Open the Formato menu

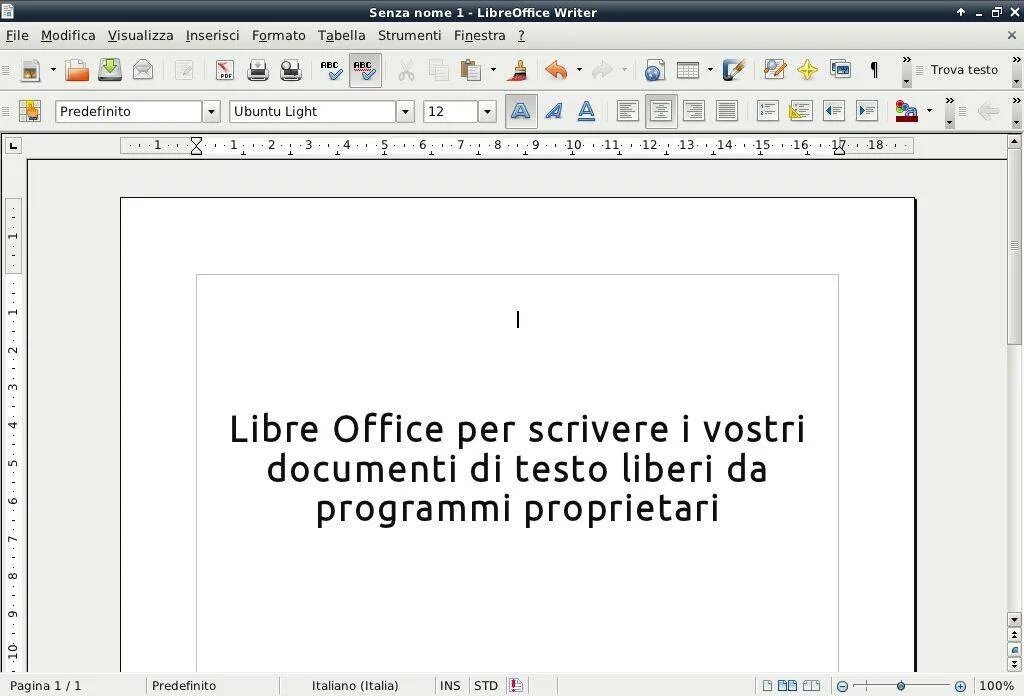click(x=279, y=36)
